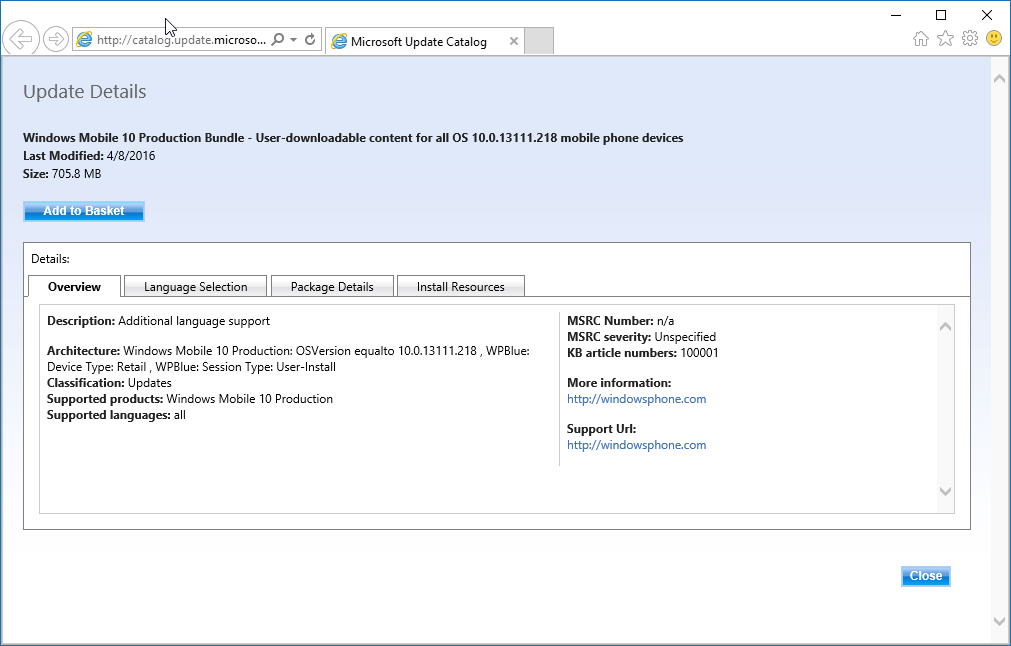The height and width of the screenshot is (646, 1011).
Task: Click the 'MSRC Number: n/a' text
Action: point(620,321)
